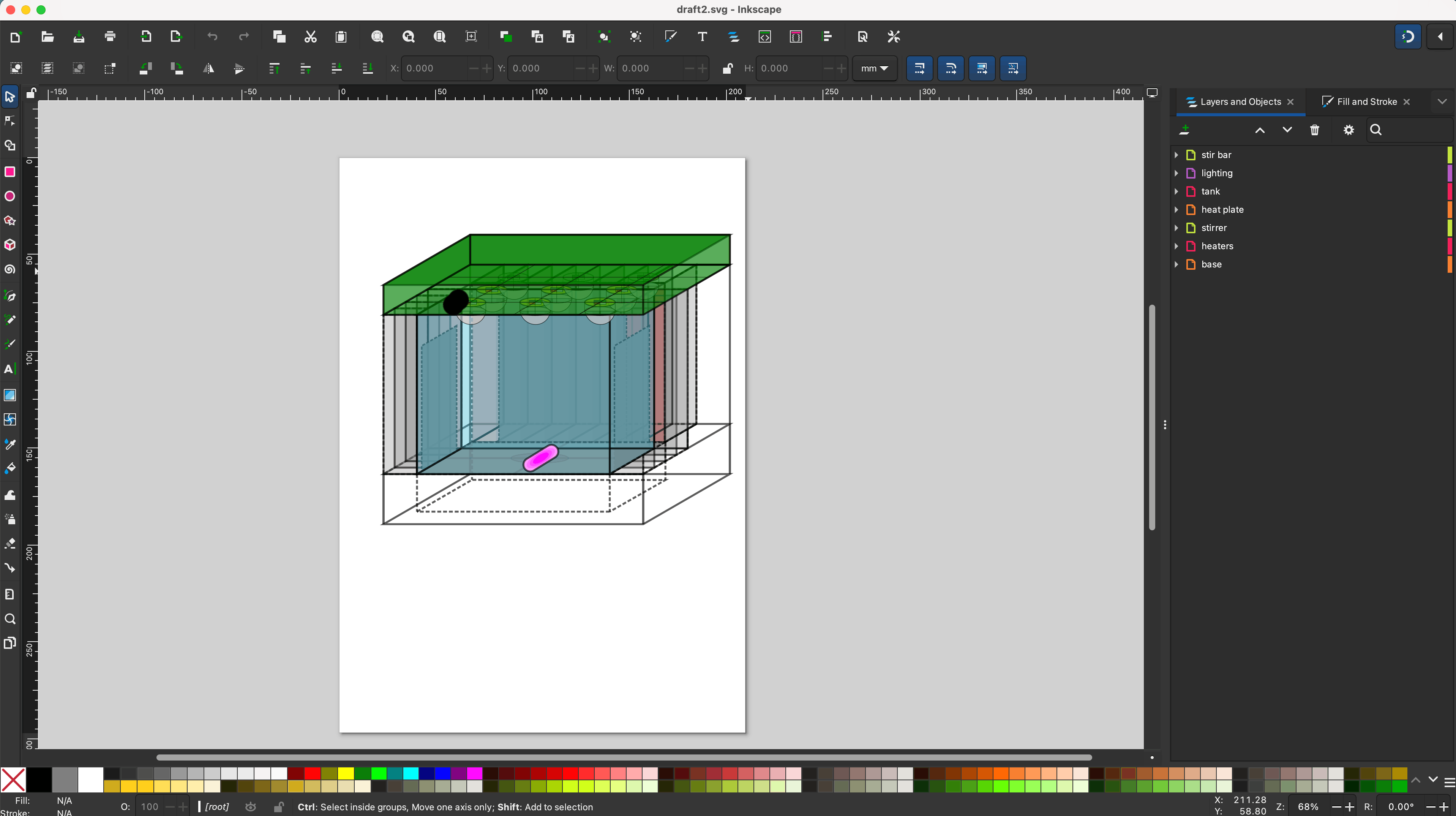Toggle snapping button at top right
1456x816 pixels.
(x=1407, y=37)
